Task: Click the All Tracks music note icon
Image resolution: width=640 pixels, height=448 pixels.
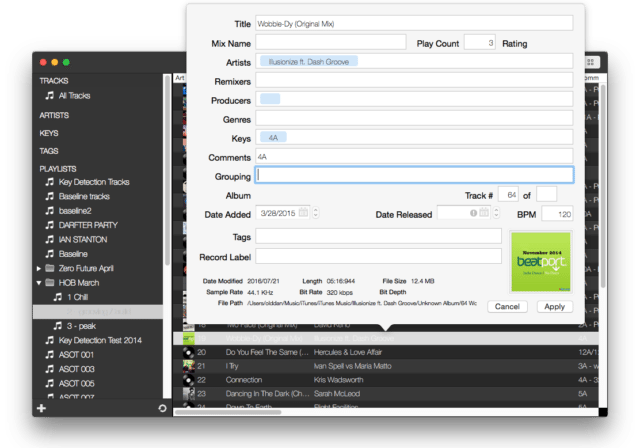Action: pos(49,95)
